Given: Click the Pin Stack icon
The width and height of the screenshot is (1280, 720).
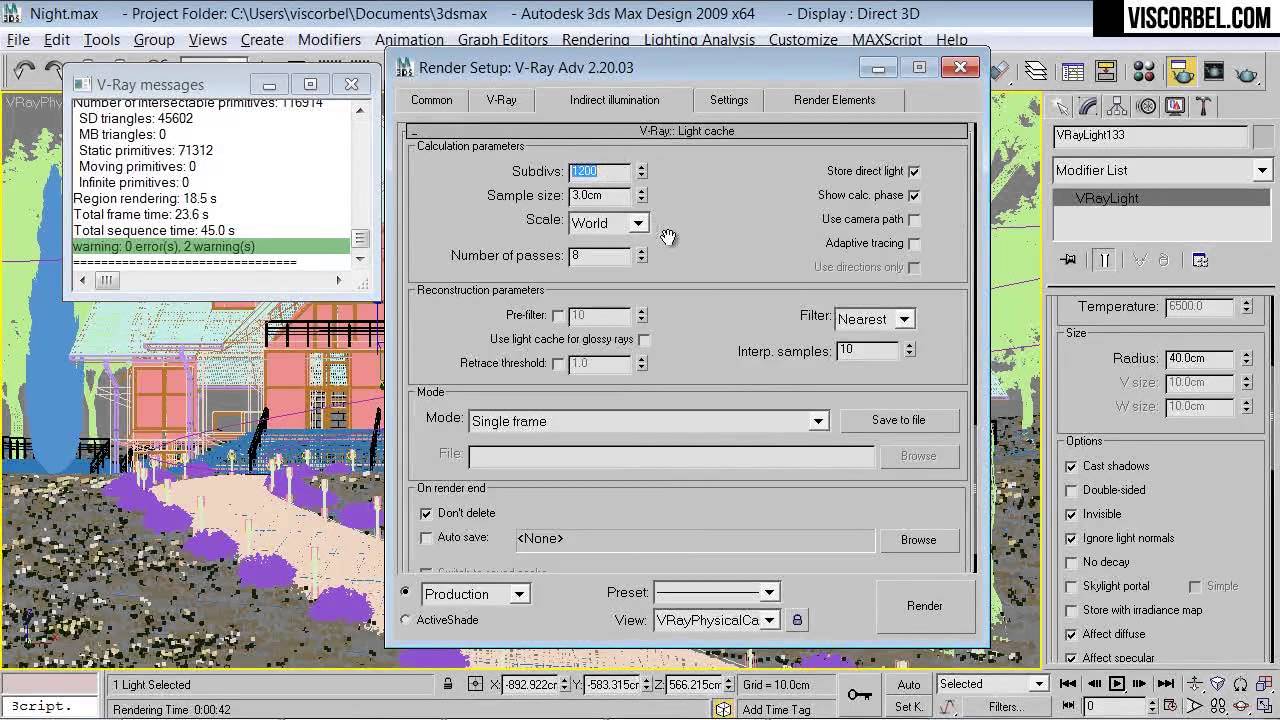Looking at the screenshot, I should [x=1068, y=260].
